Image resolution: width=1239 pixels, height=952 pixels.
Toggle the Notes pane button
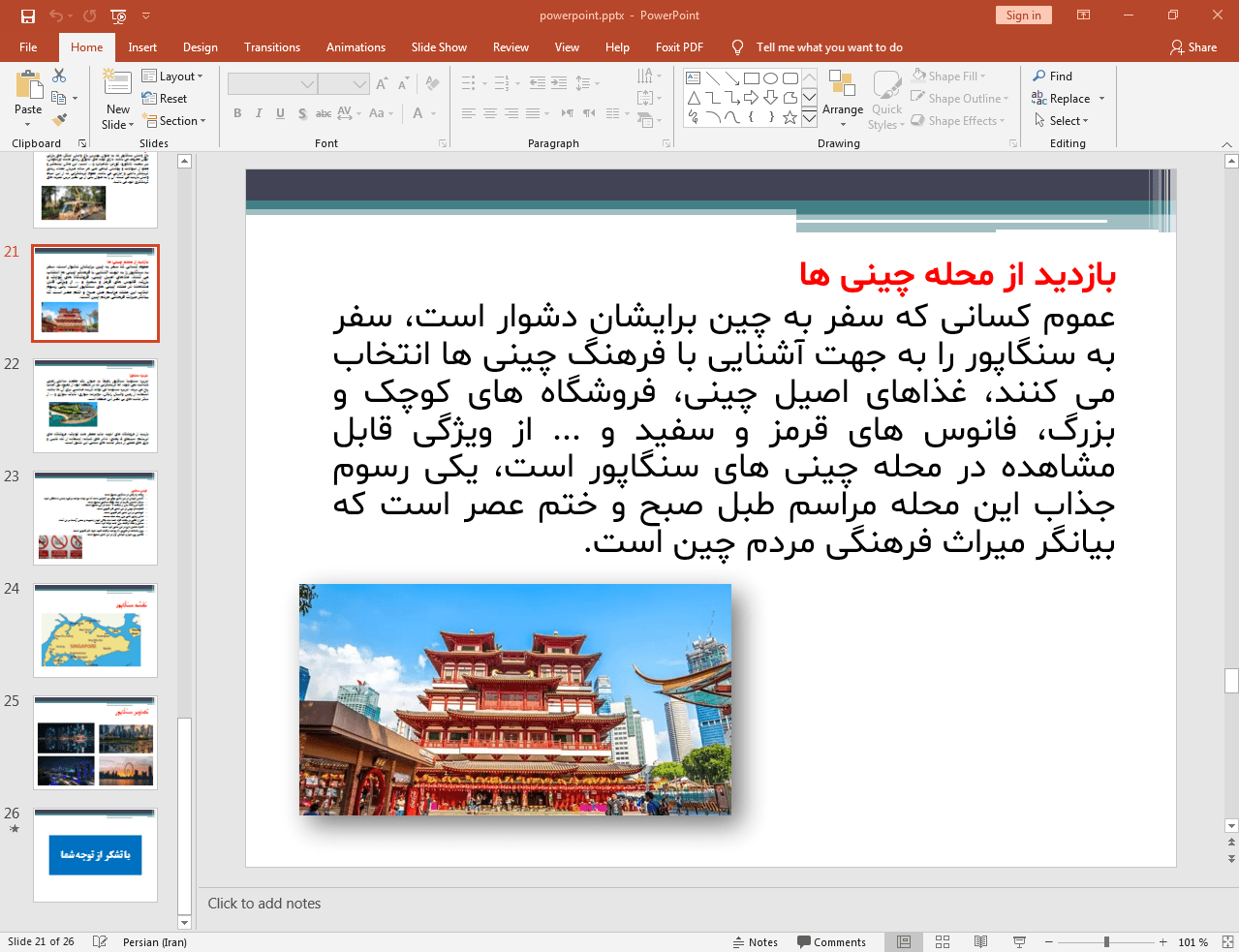pyautogui.click(x=756, y=942)
